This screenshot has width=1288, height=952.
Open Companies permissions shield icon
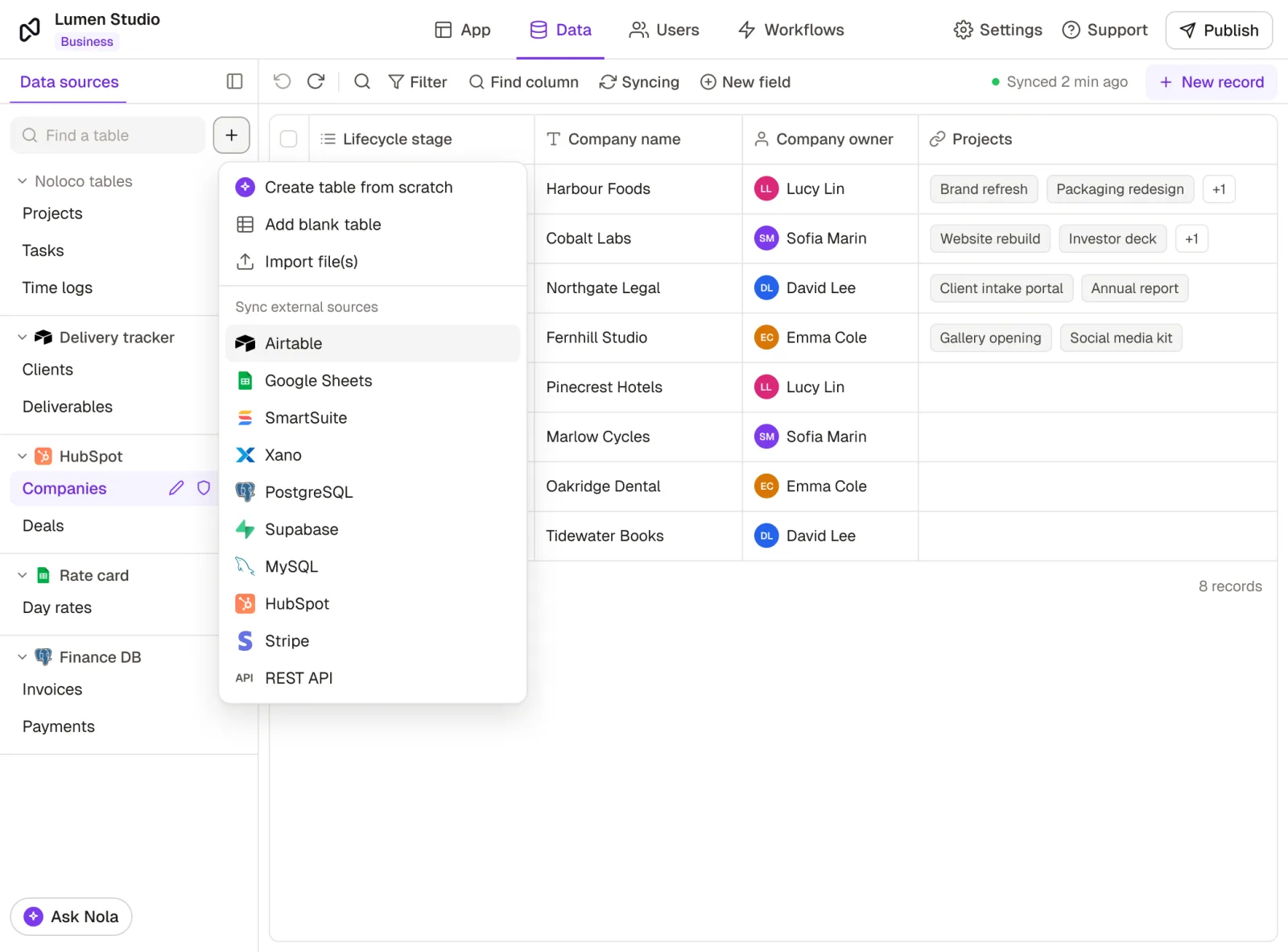[204, 488]
